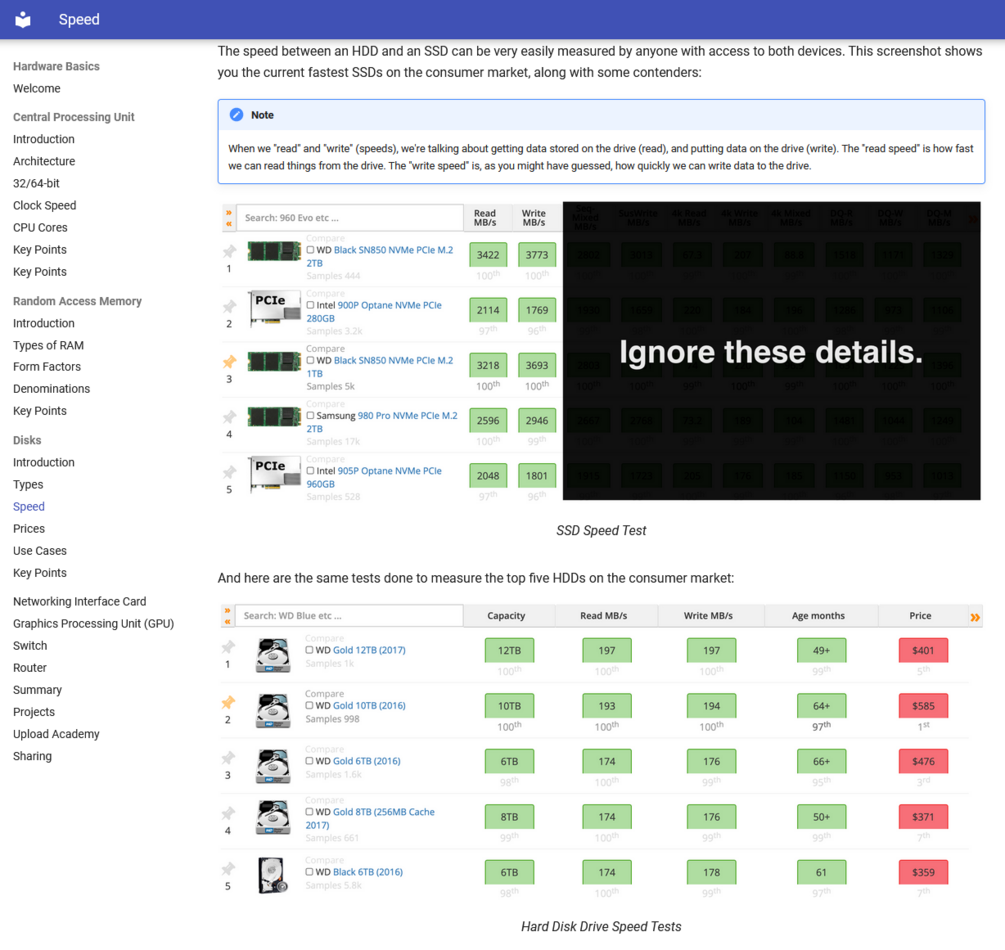Tick compare checkbox for Intel 900P Optane
Viewport: 1005px width, 950px height.
310,305
